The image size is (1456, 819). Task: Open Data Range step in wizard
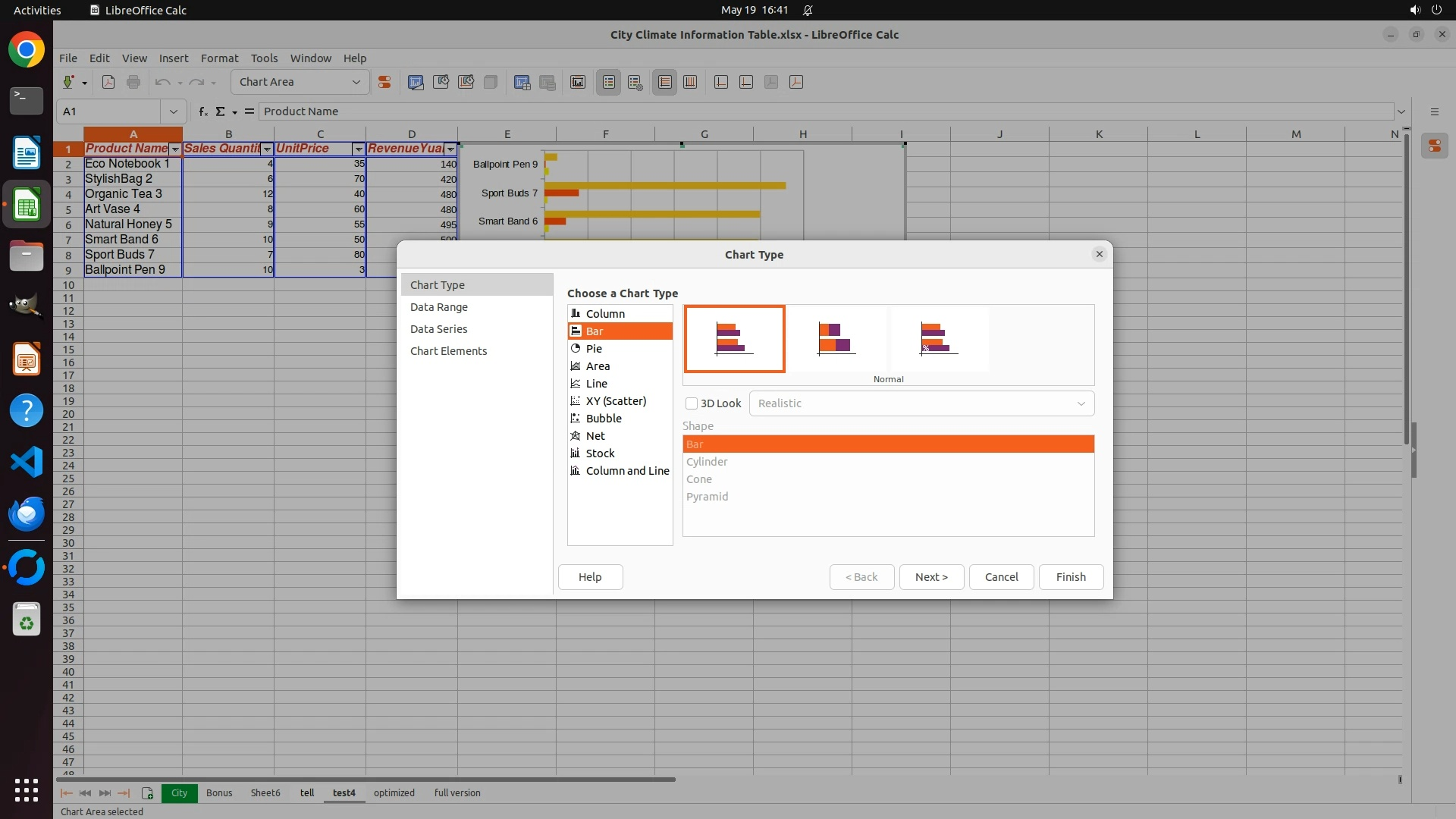[x=439, y=307]
